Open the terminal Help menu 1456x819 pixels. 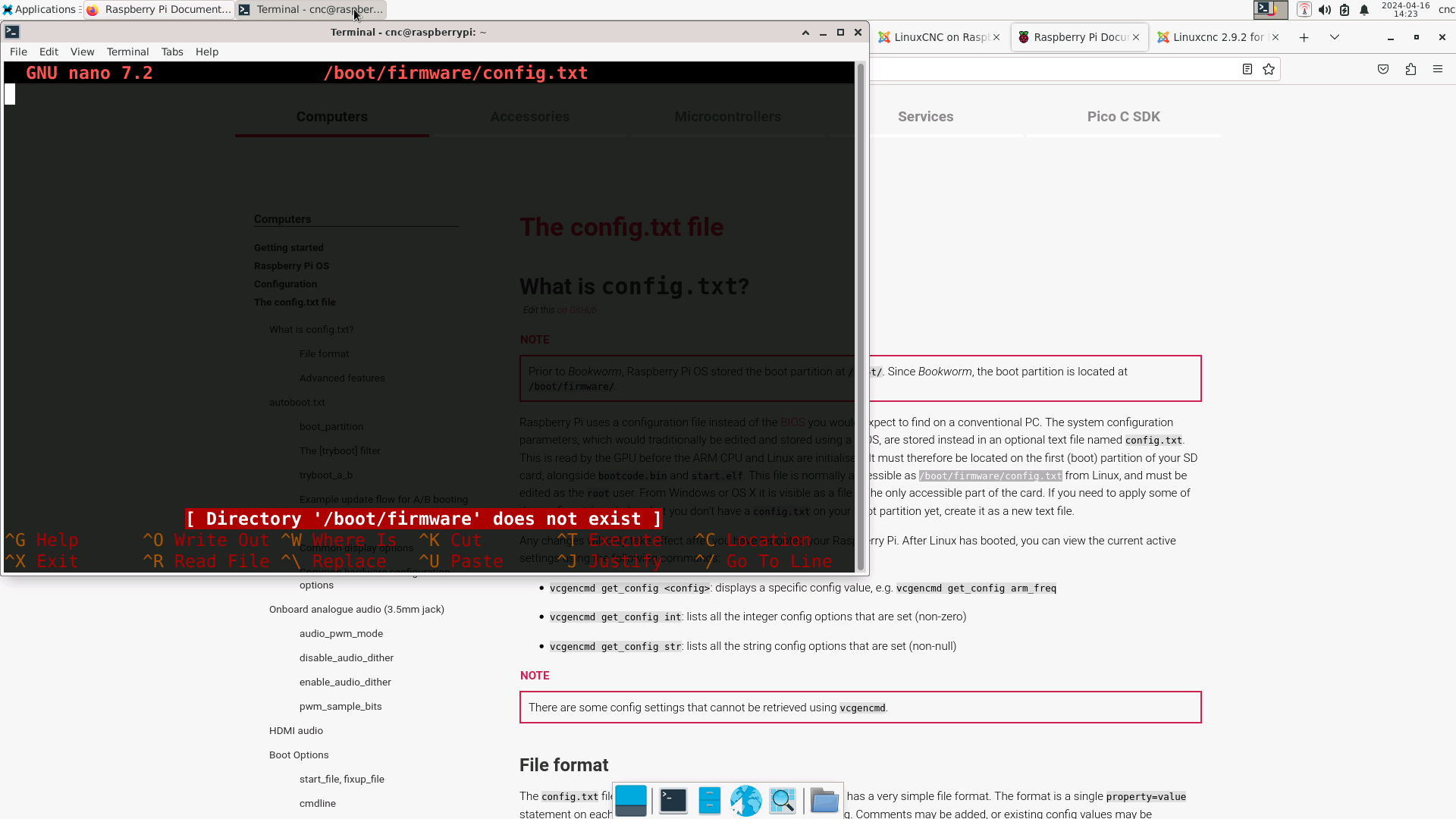click(207, 52)
